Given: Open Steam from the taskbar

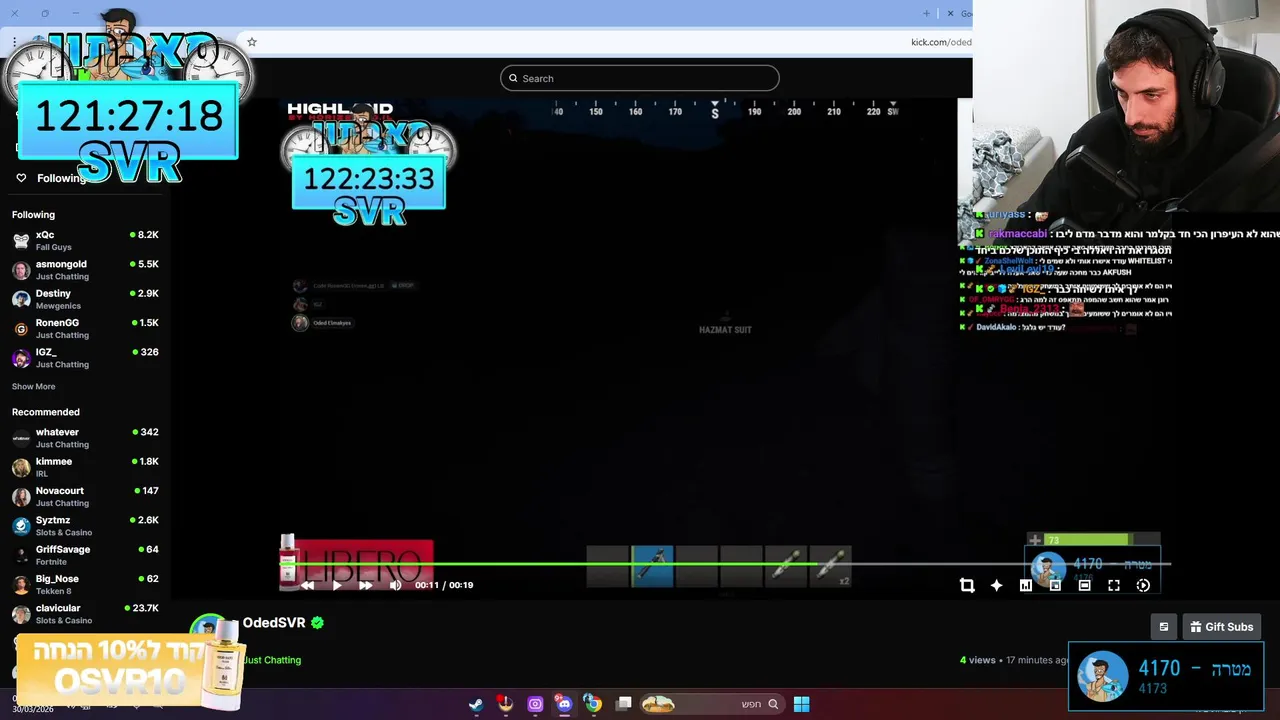Looking at the screenshot, I should 476,704.
